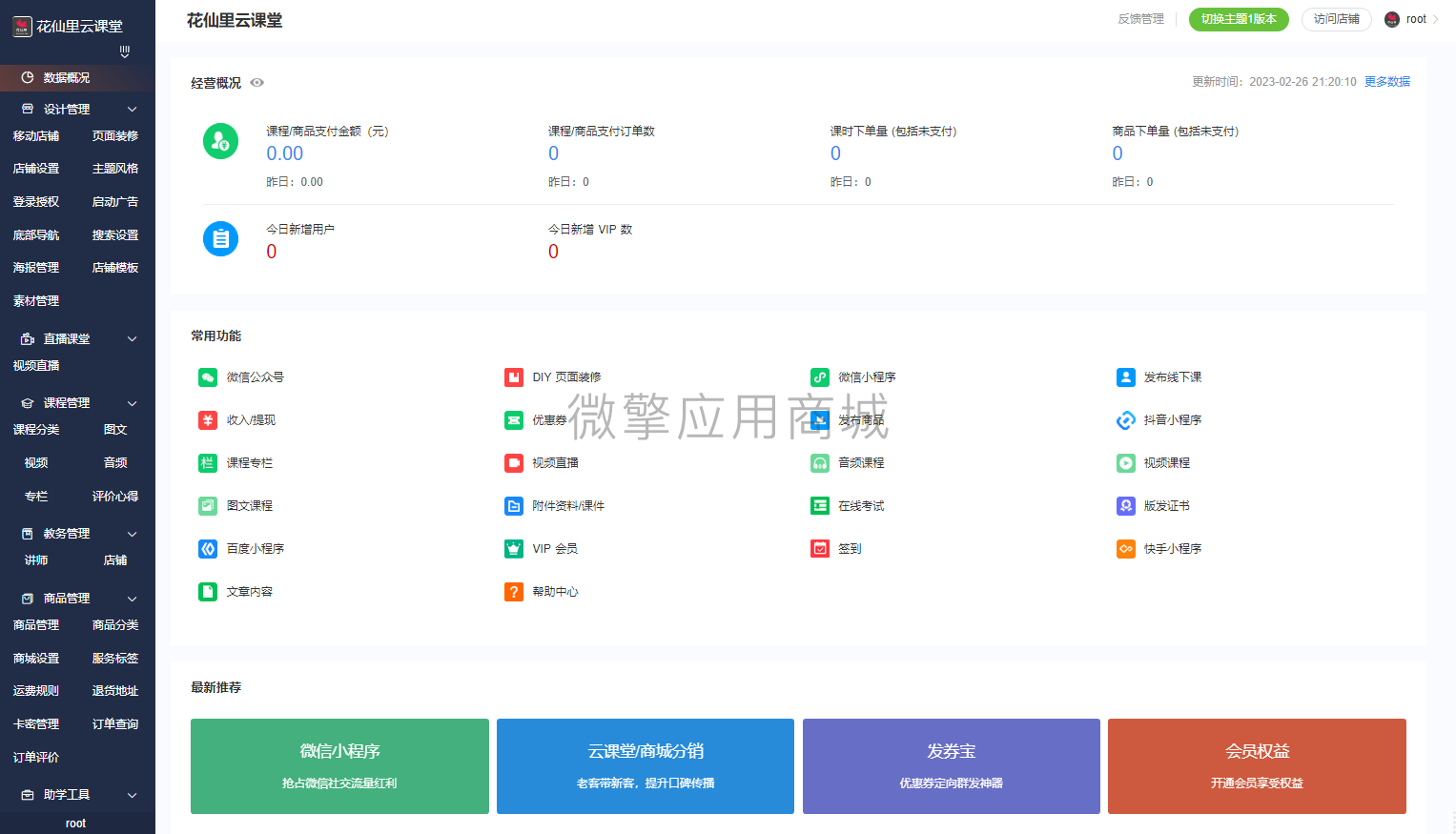
Task: Click the 今日新增用户 value
Action: (x=272, y=252)
